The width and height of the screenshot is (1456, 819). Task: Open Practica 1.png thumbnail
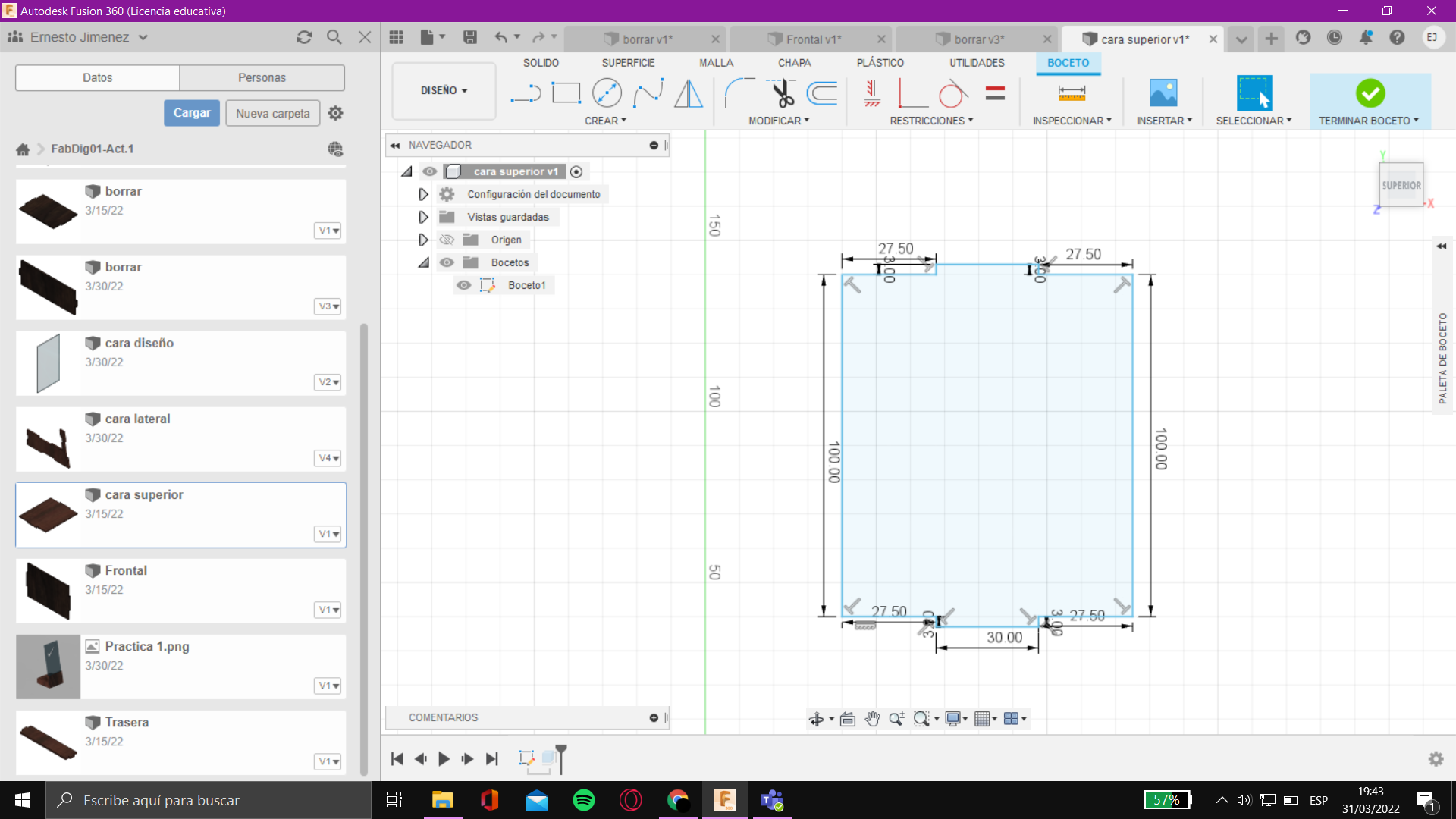(x=48, y=667)
